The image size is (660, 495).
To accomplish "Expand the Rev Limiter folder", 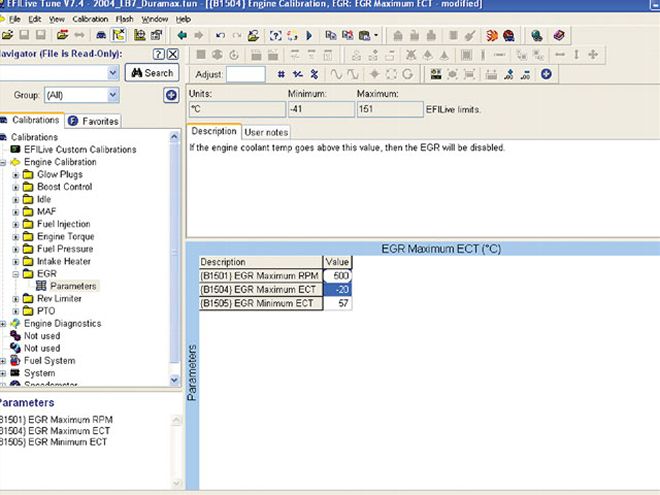I will [16, 299].
